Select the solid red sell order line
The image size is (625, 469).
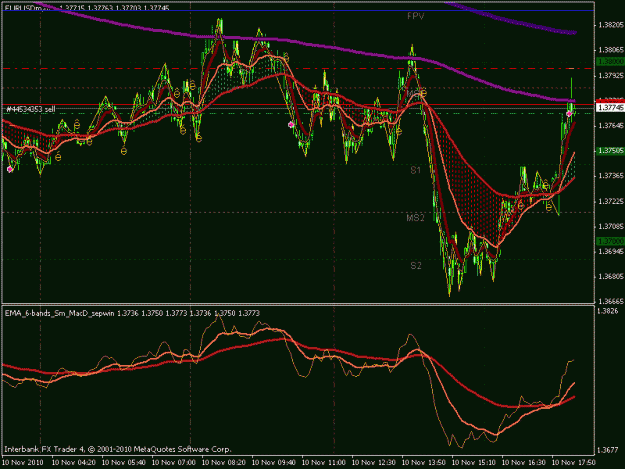298,105
